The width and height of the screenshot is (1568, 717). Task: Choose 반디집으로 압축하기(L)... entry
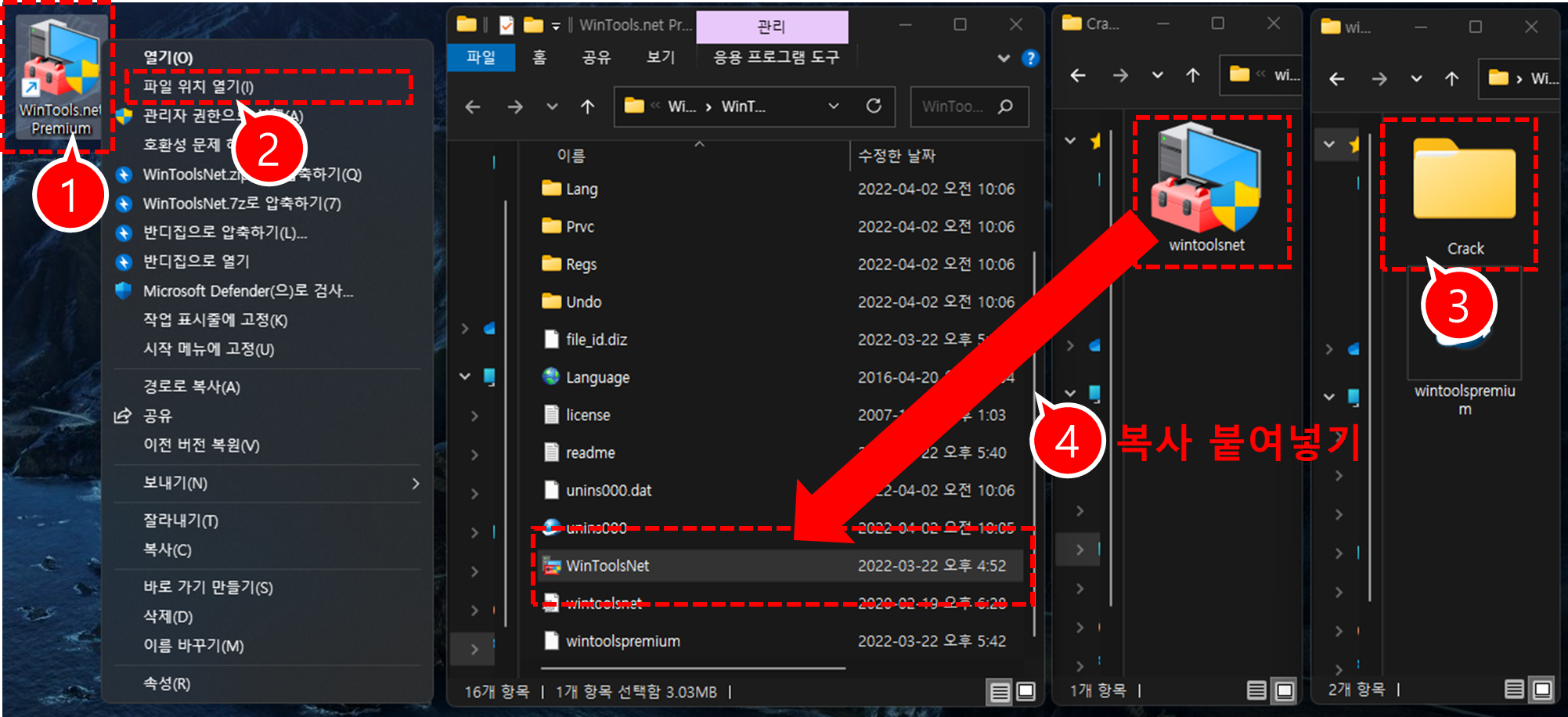click(x=225, y=232)
